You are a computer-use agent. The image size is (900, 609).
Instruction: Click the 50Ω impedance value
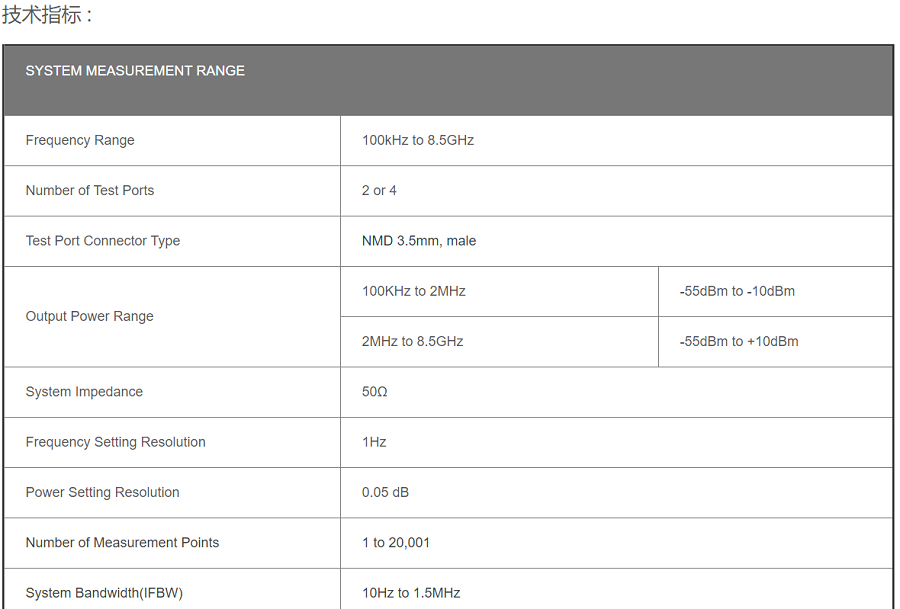tap(375, 392)
